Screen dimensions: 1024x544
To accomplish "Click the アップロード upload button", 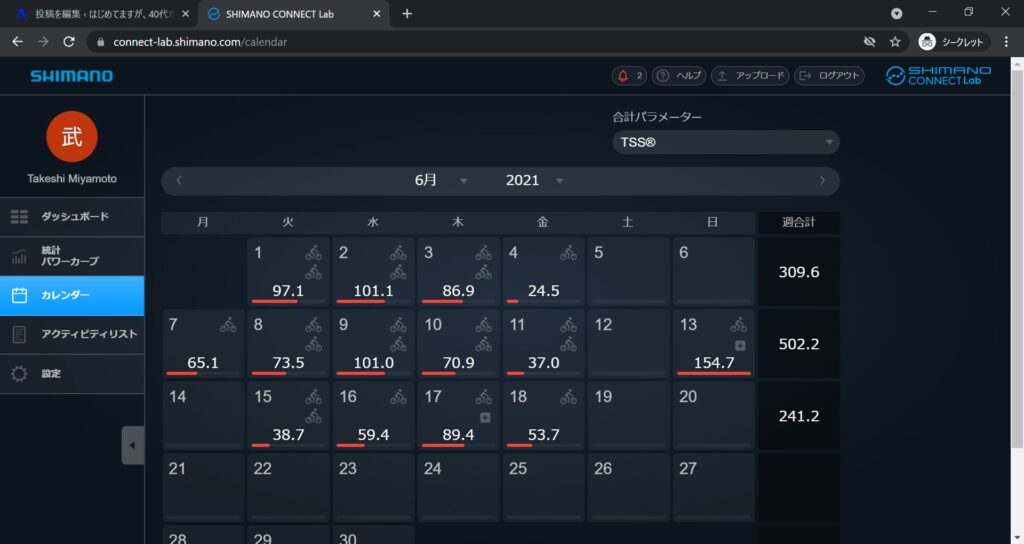I will click(x=749, y=76).
